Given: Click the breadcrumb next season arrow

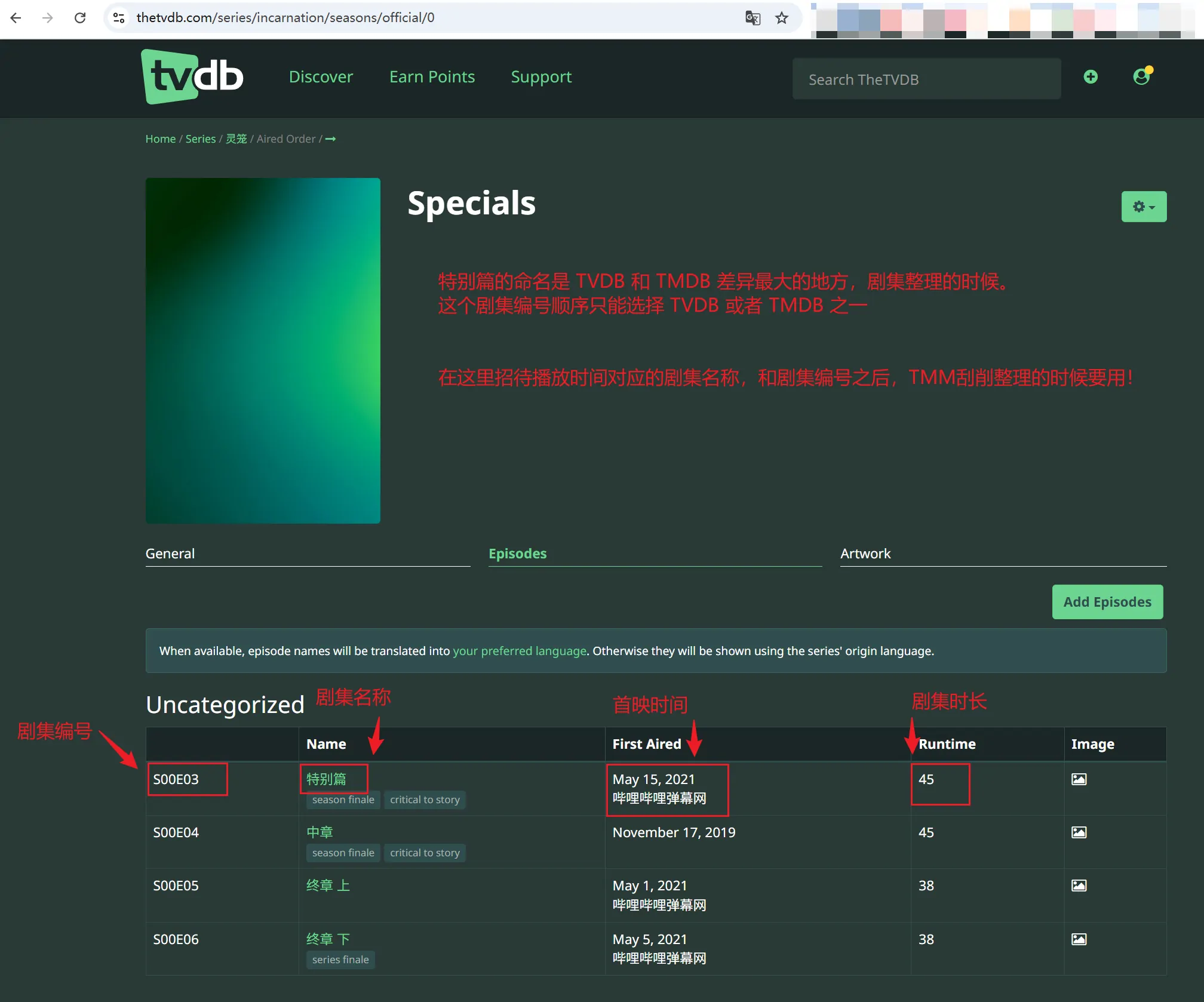Looking at the screenshot, I should click(x=330, y=139).
